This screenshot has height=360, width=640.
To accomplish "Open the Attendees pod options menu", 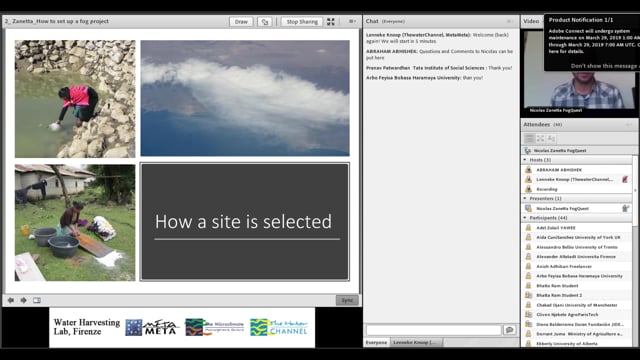I will [629, 124].
